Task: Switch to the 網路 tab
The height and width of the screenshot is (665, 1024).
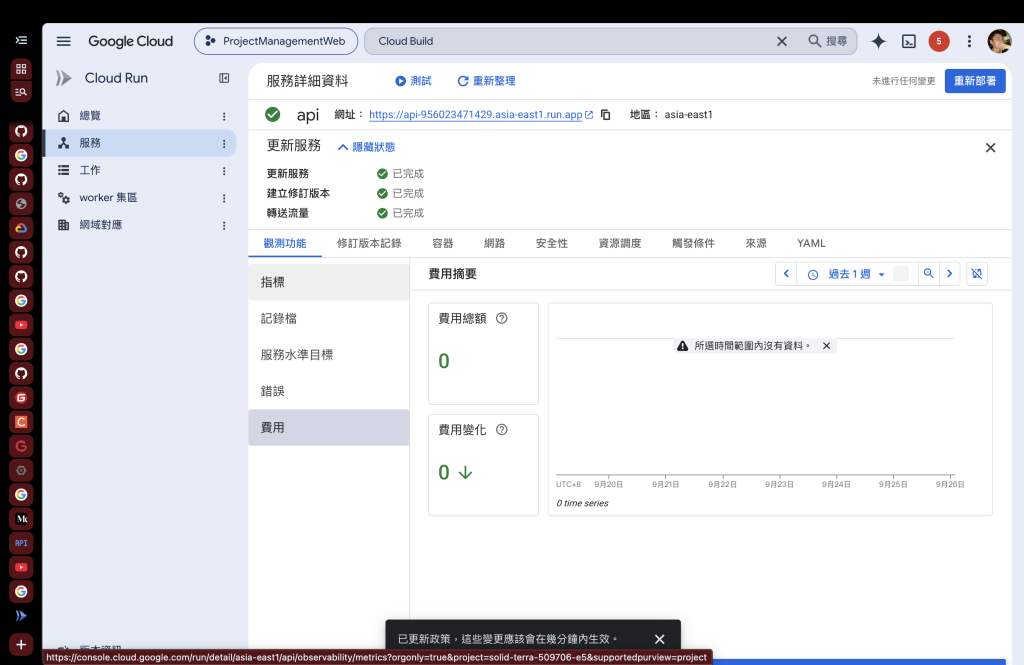Action: coord(494,243)
